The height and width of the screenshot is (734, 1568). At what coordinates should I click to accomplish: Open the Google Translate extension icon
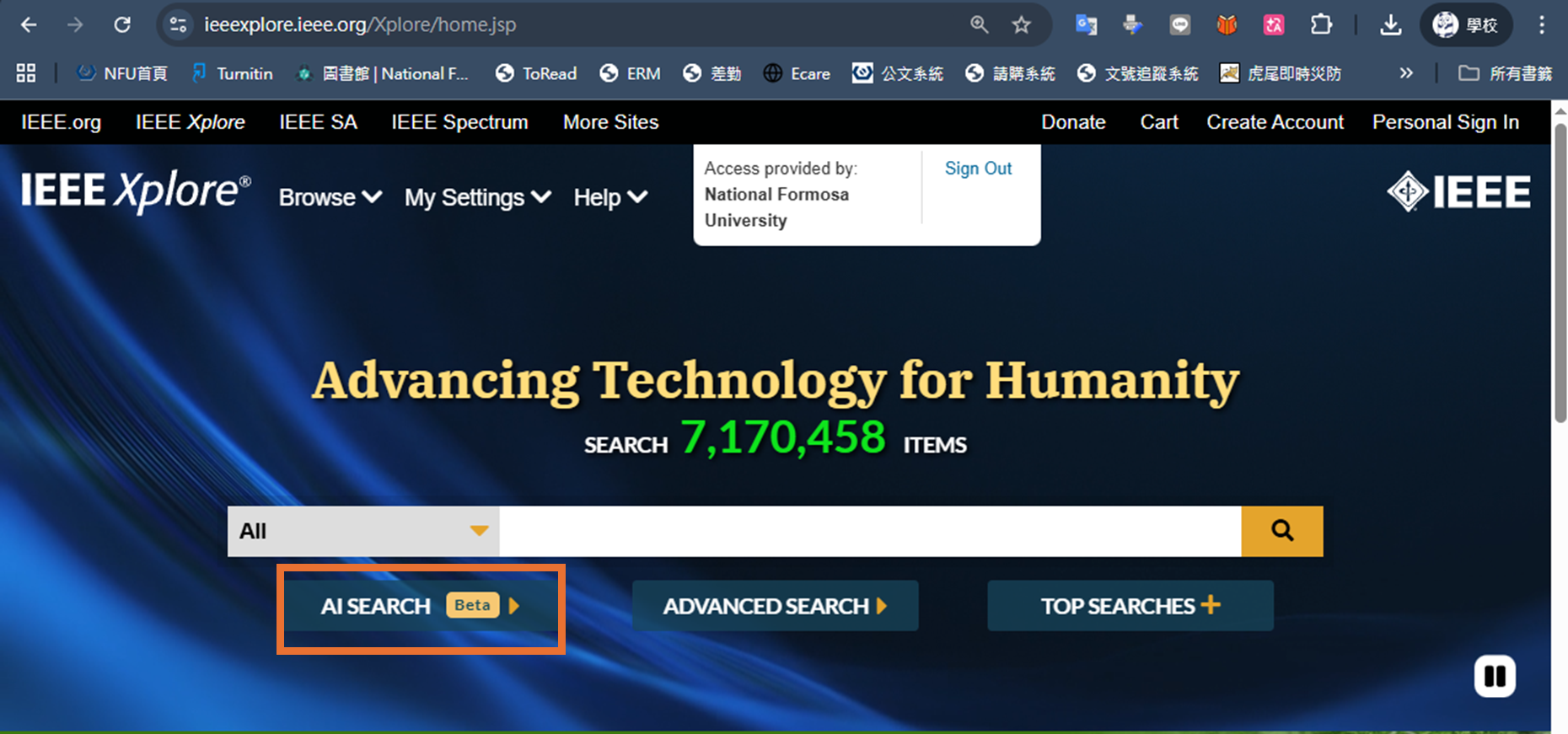[x=1086, y=25]
